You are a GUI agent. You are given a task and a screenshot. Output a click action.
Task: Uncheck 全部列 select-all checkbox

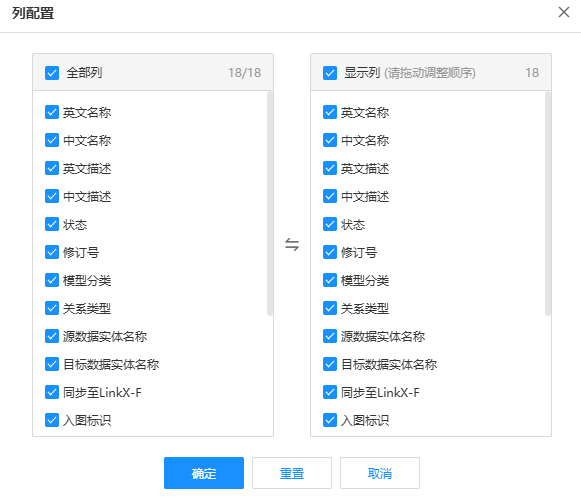52,73
